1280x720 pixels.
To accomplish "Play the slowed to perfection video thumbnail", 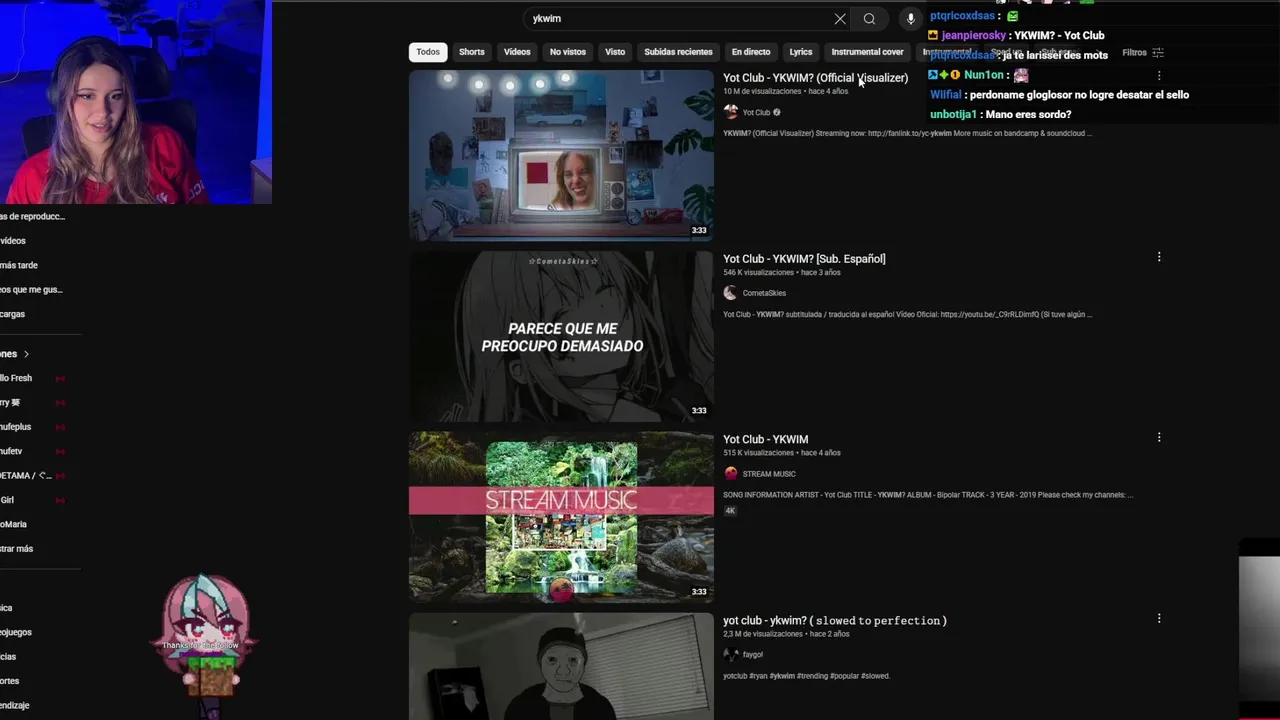I will point(561,666).
